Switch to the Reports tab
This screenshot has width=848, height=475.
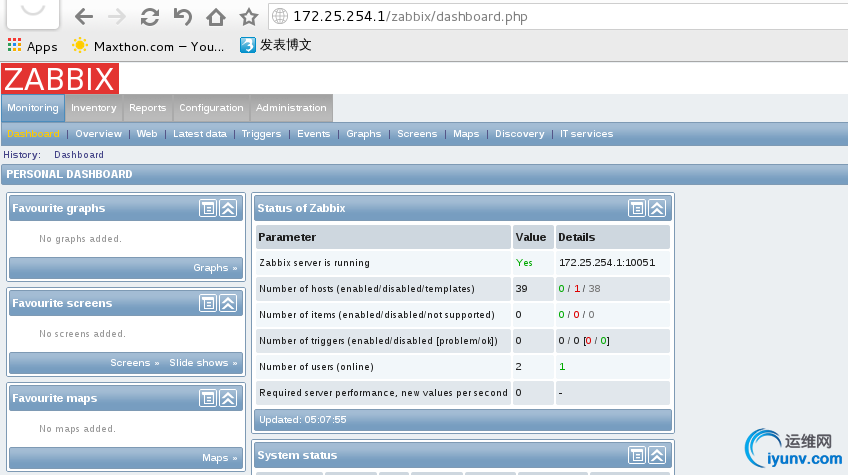pos(147,108)
